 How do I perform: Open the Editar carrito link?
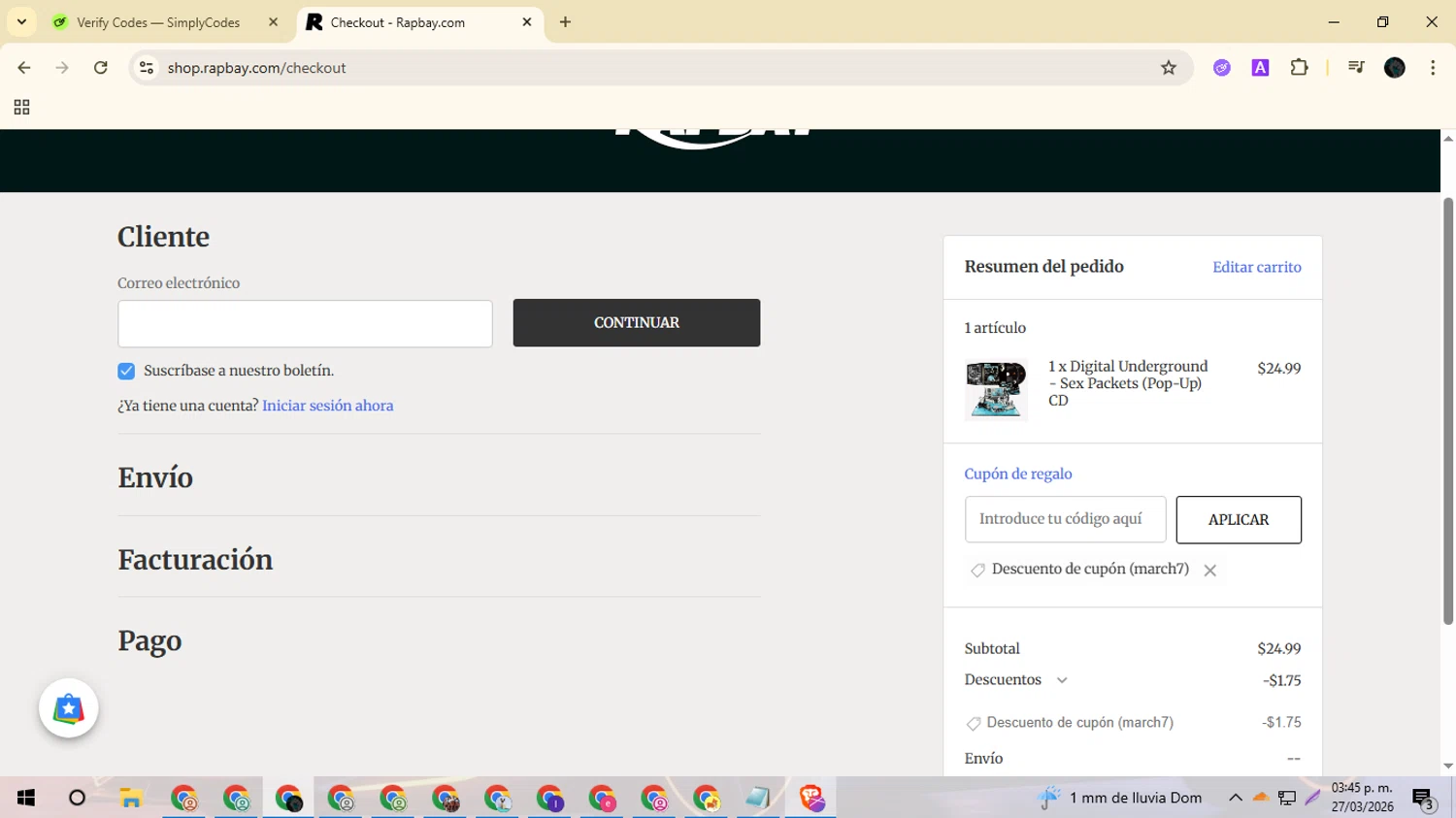coord(1257,267)
